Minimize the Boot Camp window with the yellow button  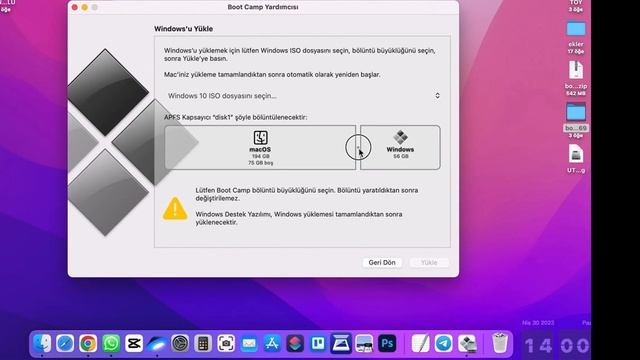click(x=84, y=7)
